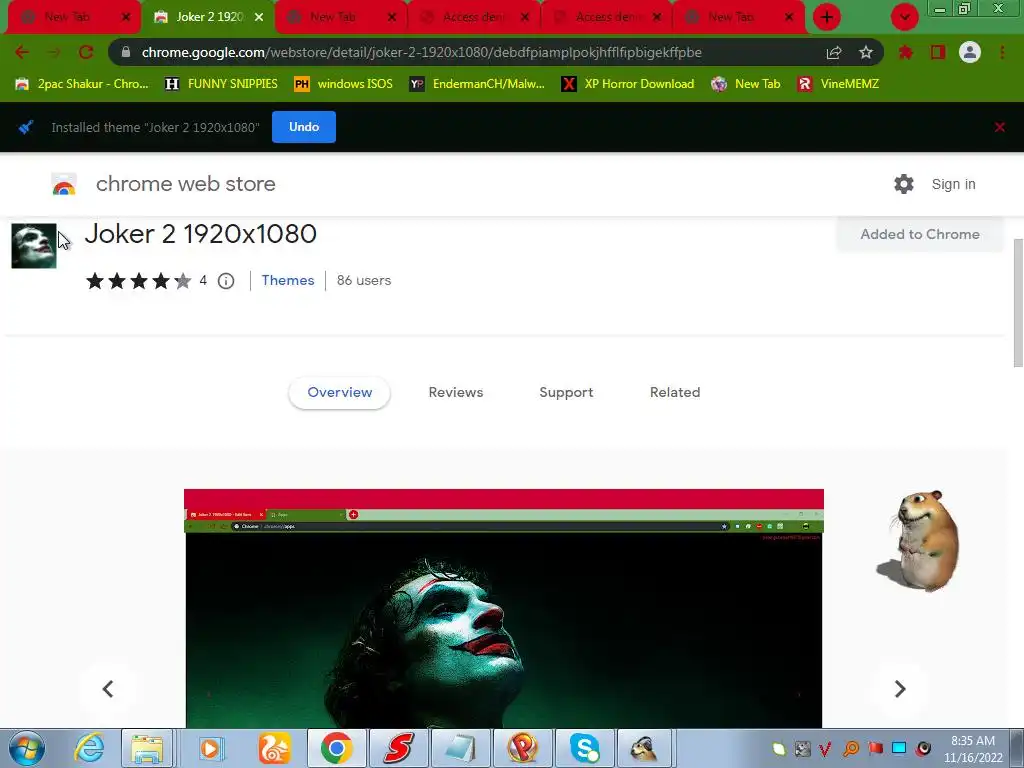This screenshot has width=1024, height=768.
Task: Switch to the Reviews tab
Action: pyautogui.click(x=456, y=392)
